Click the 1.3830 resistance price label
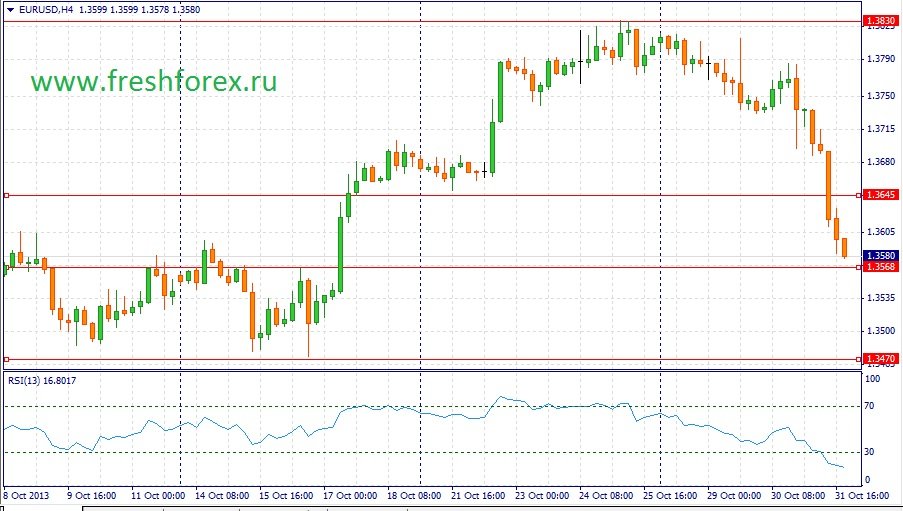 click(881, 21)
